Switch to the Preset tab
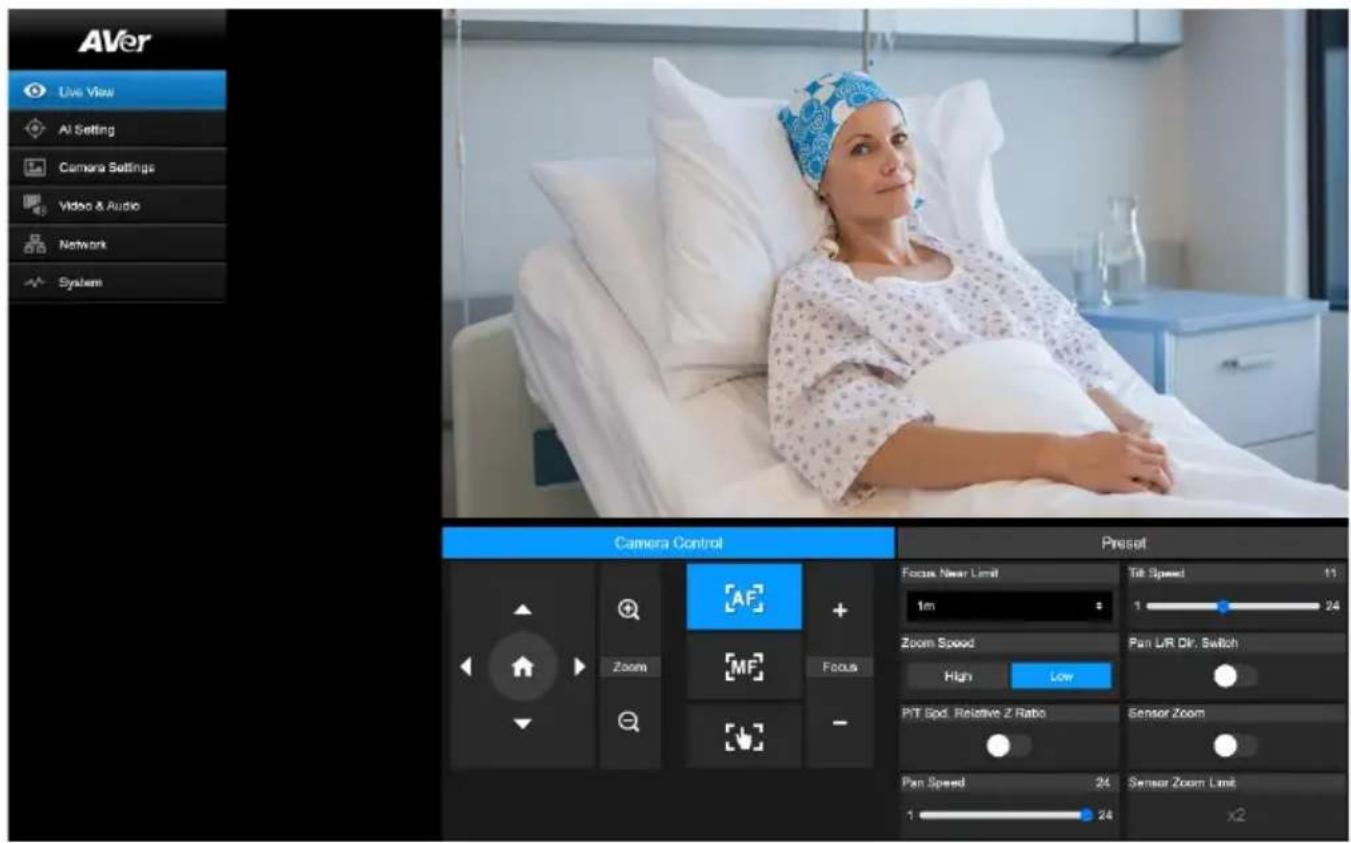 pos(1123,543)
